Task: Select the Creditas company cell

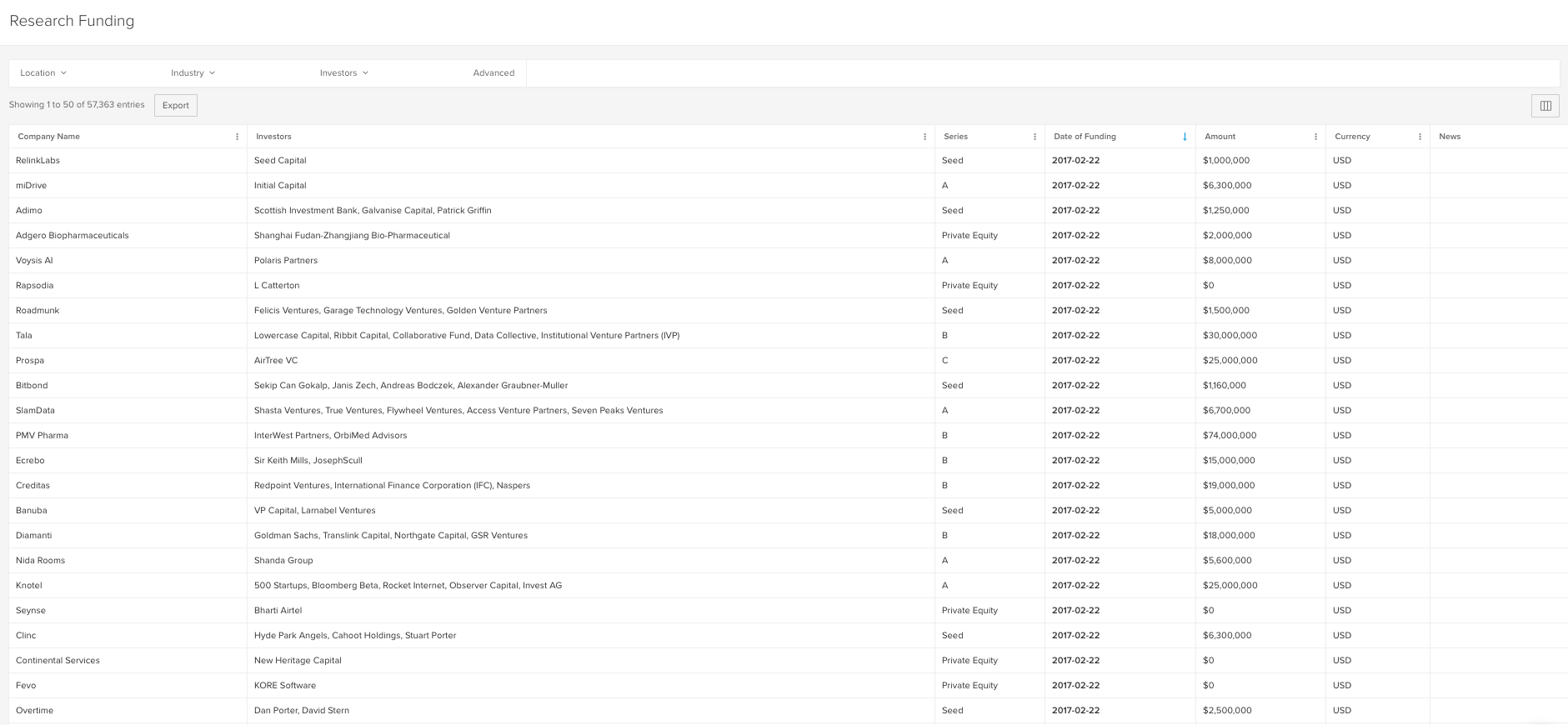Action: [128, 485]
